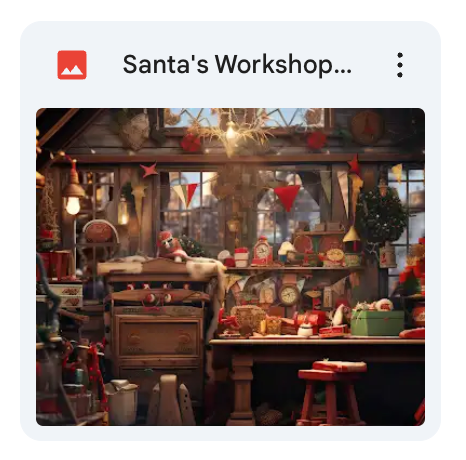Click the wooden dresser drawer in the image

(x=158, y=337)
